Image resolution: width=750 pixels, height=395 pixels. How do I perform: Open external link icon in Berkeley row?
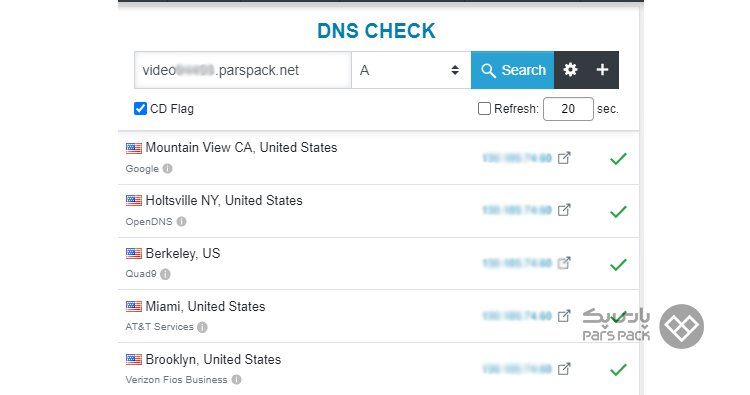tap(564, 263)
